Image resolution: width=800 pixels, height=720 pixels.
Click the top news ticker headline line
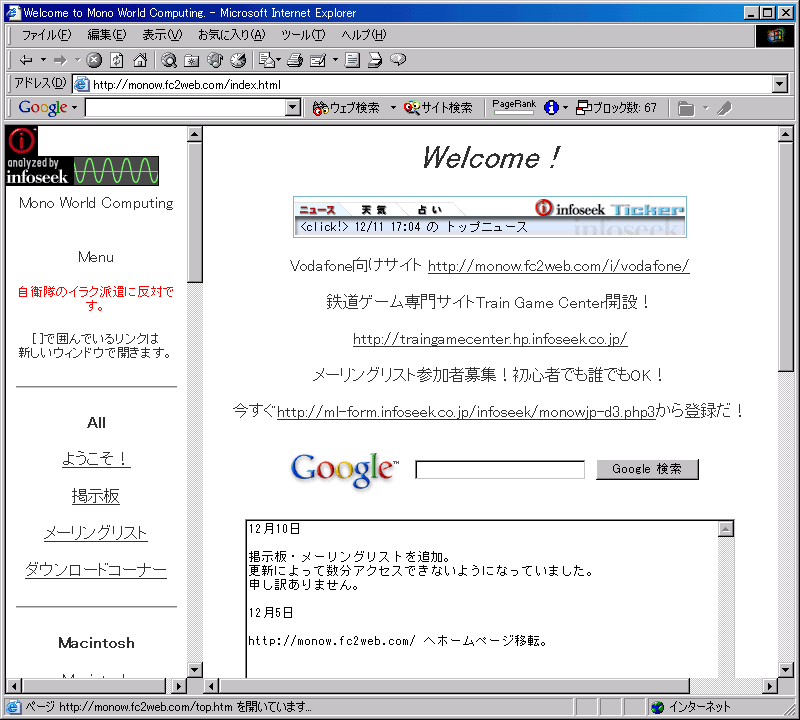[x=413, y=227]
